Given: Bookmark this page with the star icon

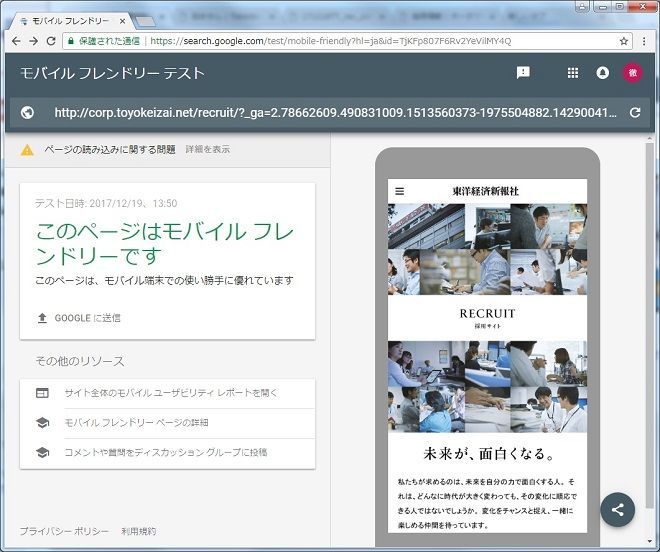Looking at the screenshot, I should coord(624,41).
